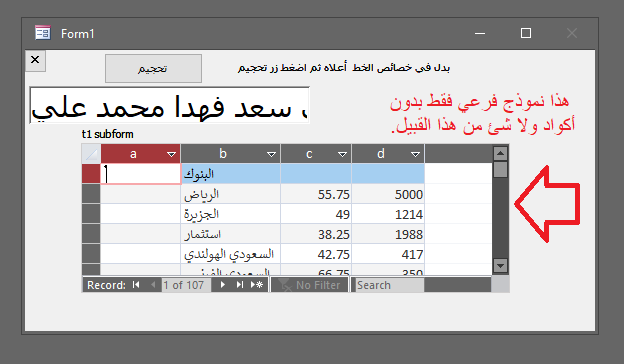
Task: Close the form with the small X button
Action: [x=35, y=60]
